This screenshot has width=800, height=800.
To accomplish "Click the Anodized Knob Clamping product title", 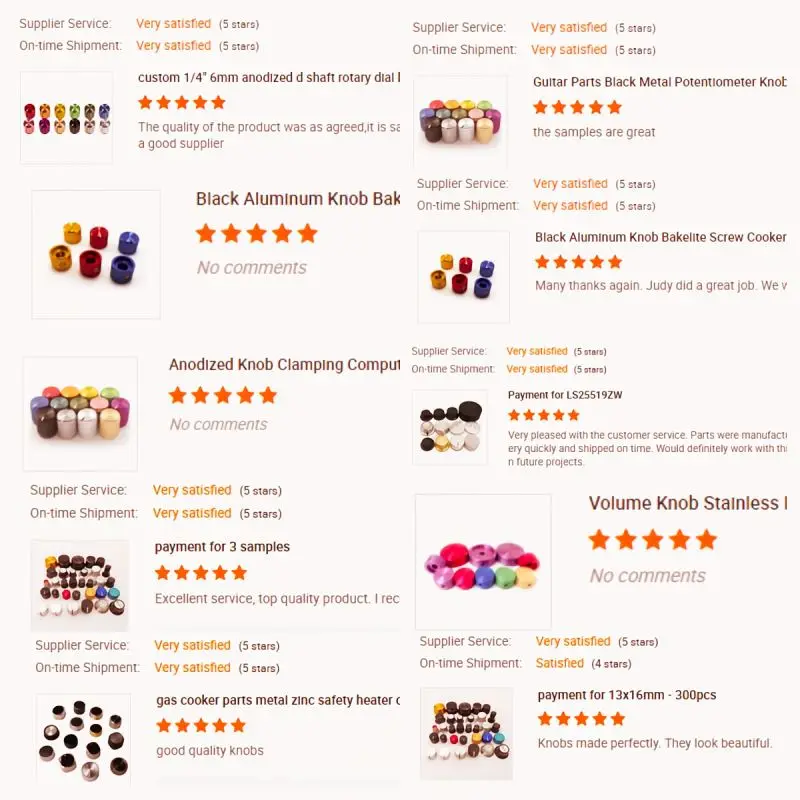I will coord(285,365).
